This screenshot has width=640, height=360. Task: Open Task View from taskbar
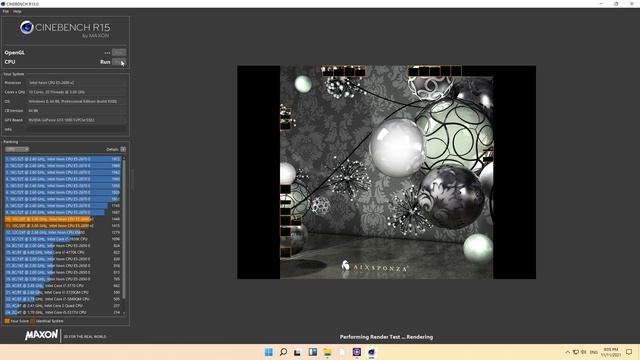tap(298, 352)
